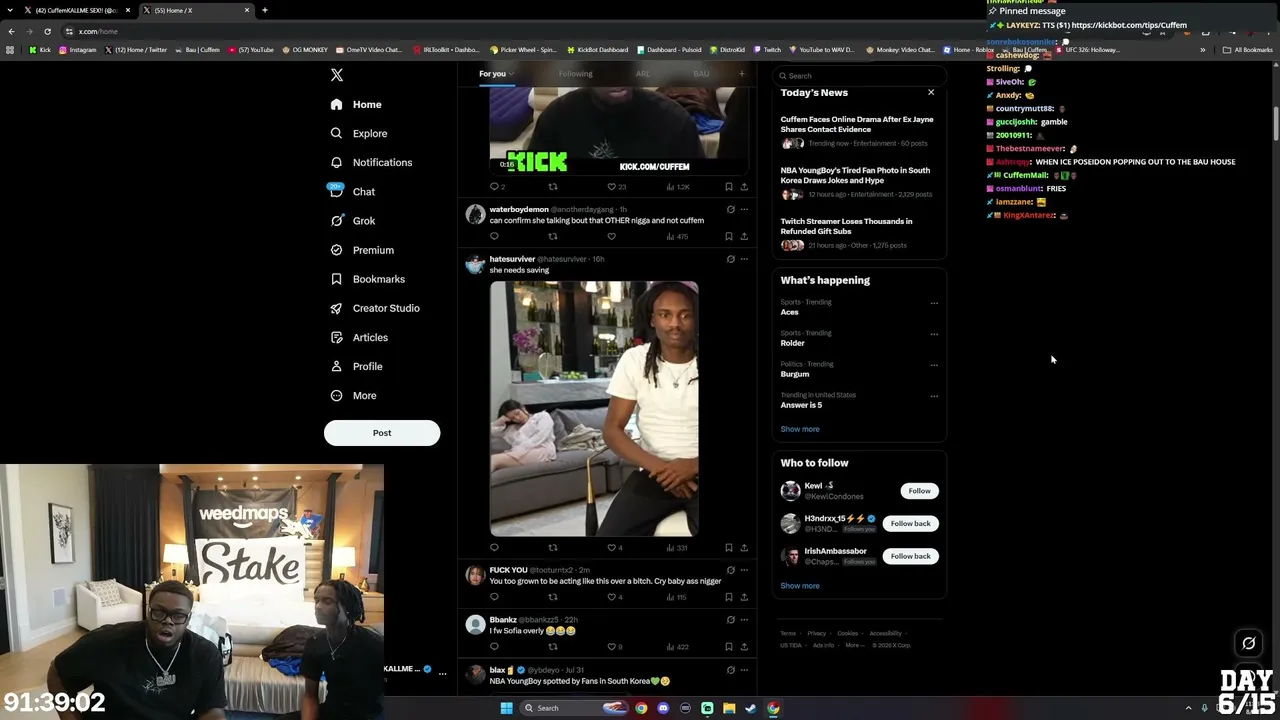Open Grok actions on waterboydemon's post
The width and height of the screenshot is (1280, 720).
click(730, 209)
